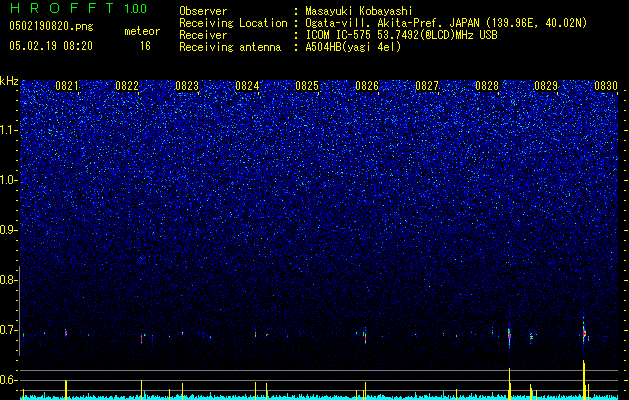Viewport: 629px width, 400px height.
Task: Click the 0.7 frequency axis label
Action: [8, 330]
